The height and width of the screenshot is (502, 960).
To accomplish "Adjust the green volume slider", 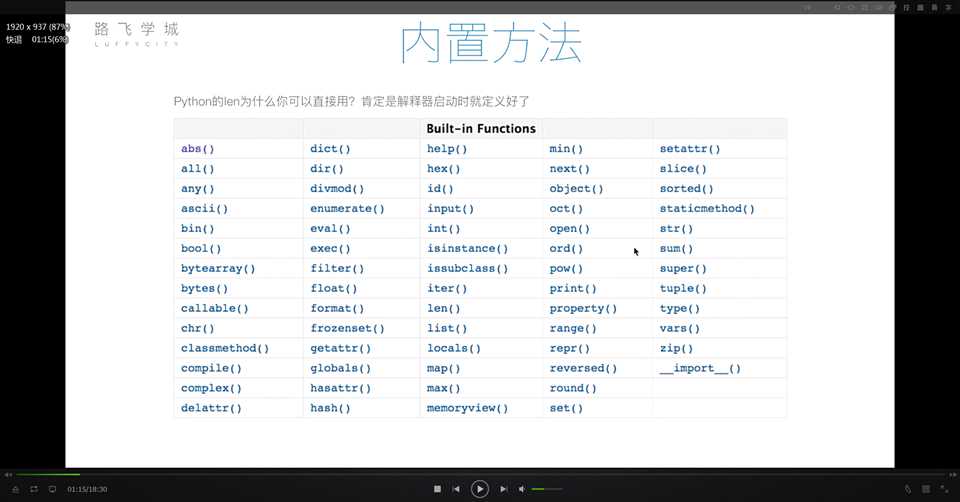I will point(547,489).
